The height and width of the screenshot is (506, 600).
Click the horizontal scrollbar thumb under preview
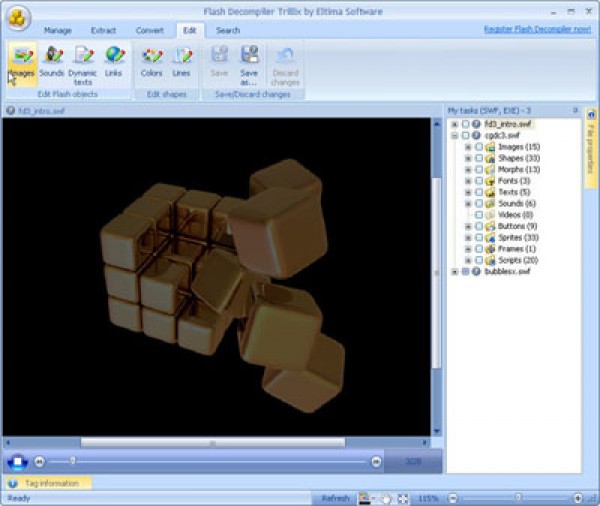[213, 443]
